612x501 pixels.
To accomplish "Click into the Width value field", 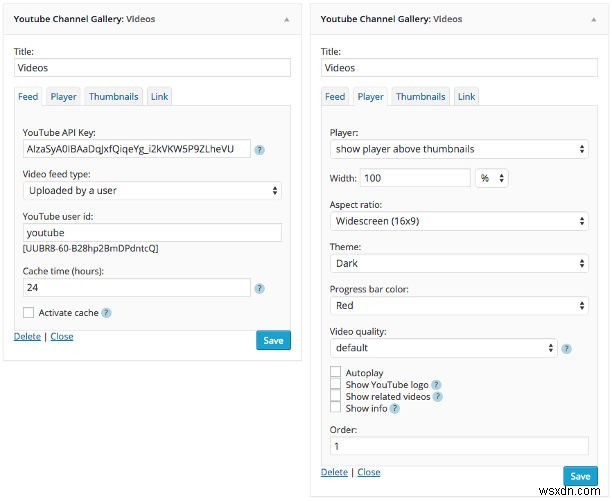I will click(x=415, y=178).
